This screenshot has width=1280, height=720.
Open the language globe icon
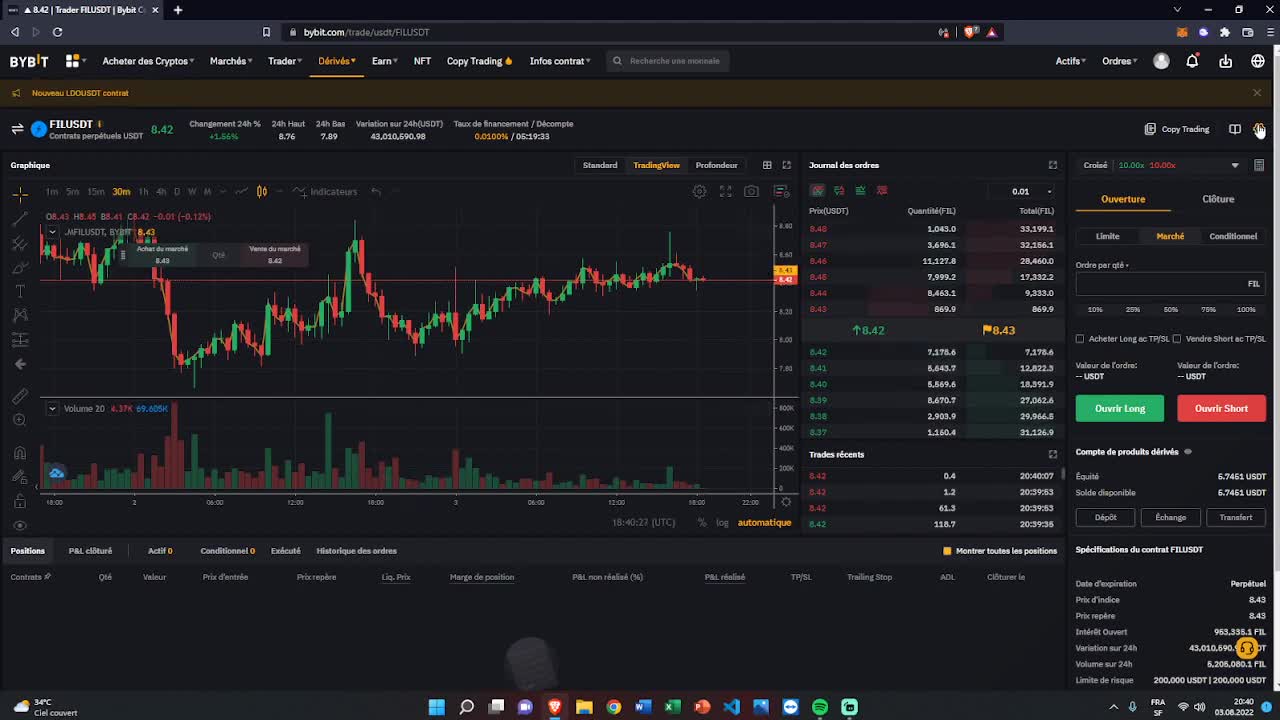[1258, 61]
